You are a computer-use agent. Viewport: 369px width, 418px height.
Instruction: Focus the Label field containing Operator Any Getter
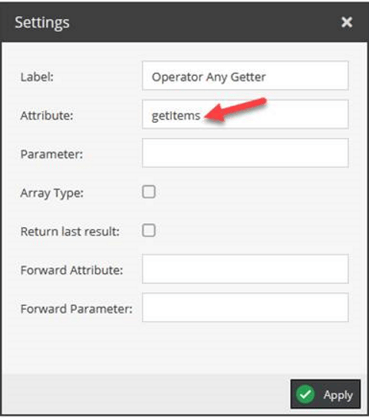pos(245,76)
